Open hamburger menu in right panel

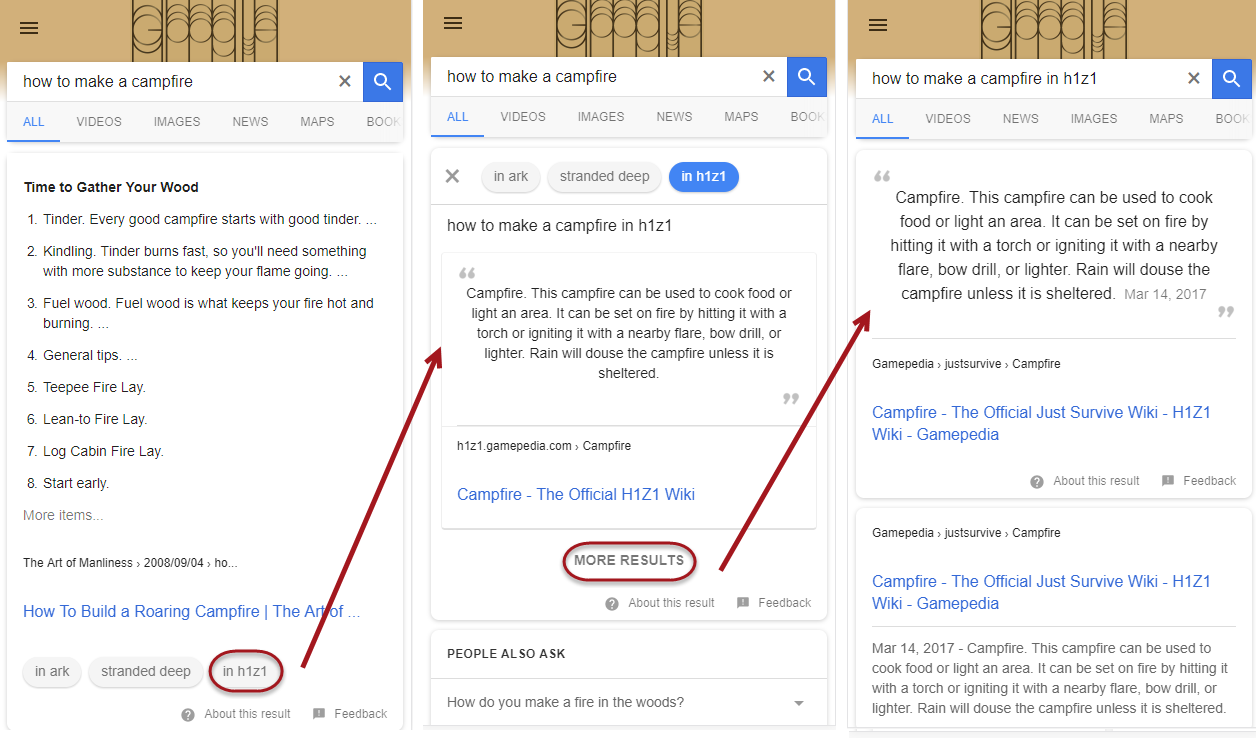pyautogui.click(x=878, y=25)
